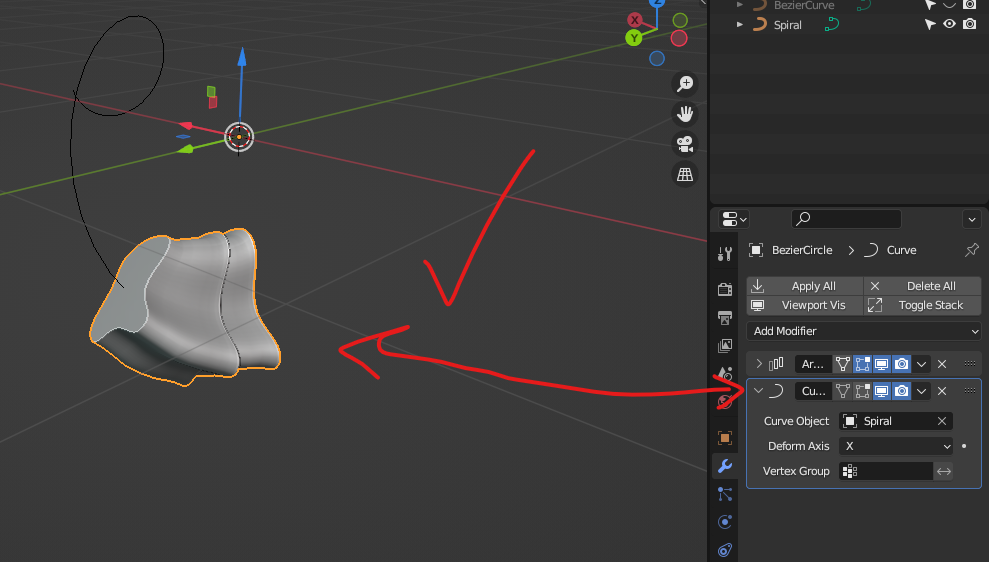Screen dimensions: 989x562
Task: Click the green Y axis gizmo ball
Action: pyautogui.click(x=634, y=38)
